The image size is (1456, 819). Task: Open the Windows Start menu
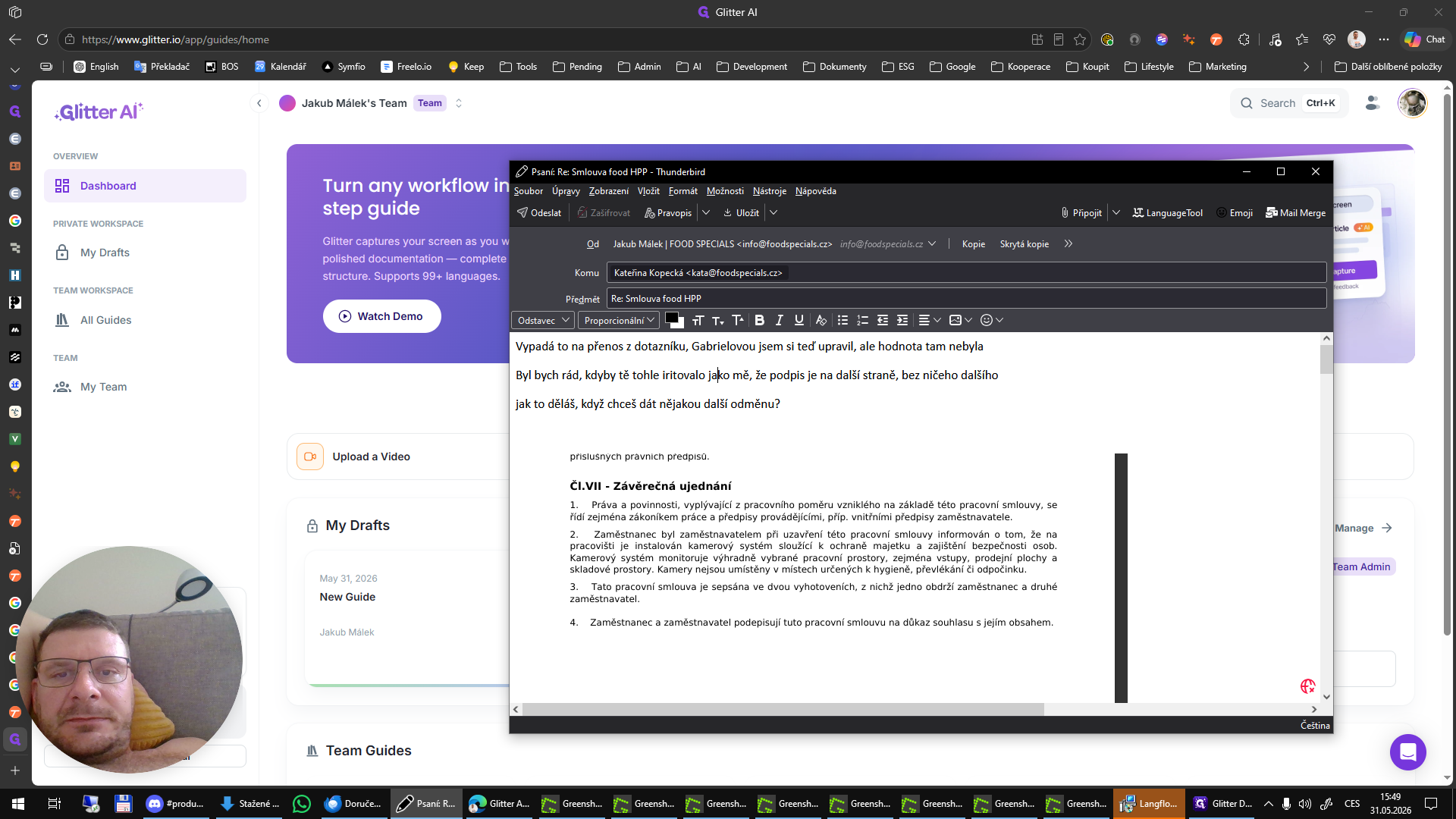tap(18, 804)
